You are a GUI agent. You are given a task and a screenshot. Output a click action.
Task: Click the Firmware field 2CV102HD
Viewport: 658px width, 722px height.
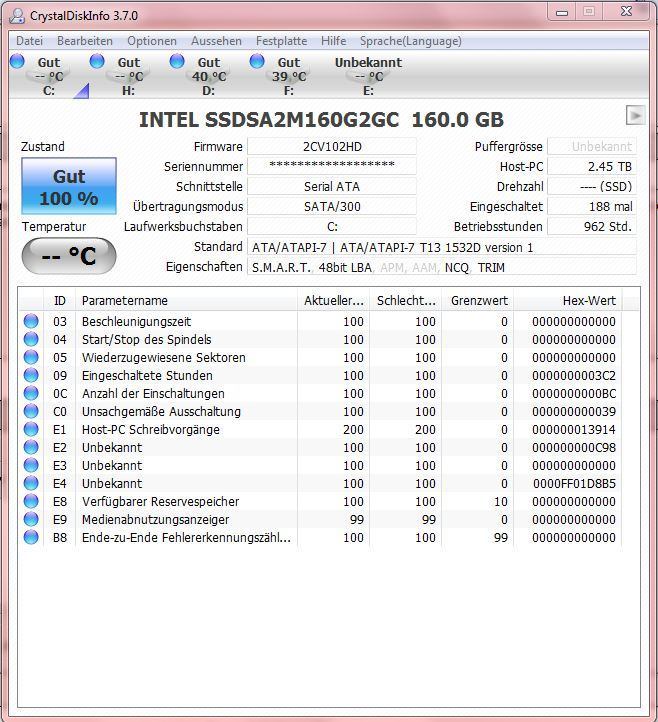click(x=332, y=146)
